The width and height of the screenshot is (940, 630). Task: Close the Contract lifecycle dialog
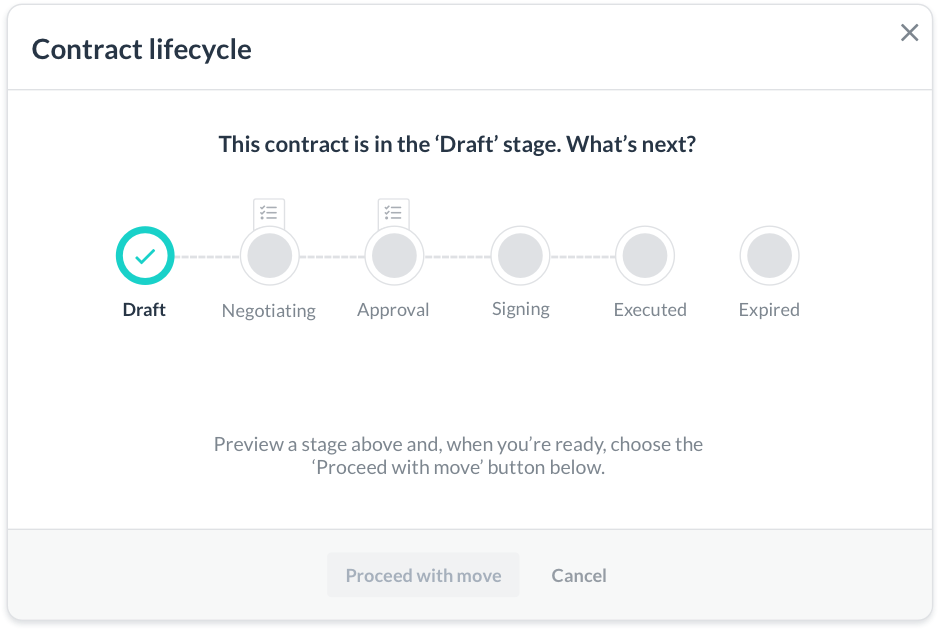click(909, 32)
